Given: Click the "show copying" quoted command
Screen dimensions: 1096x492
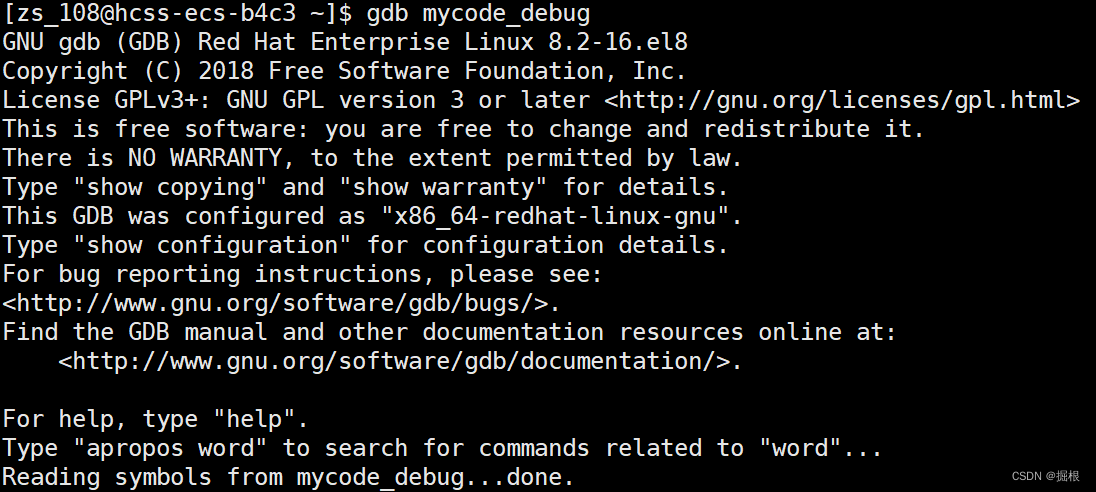Looking at the screenshot, I should click(x=170, y=187).
